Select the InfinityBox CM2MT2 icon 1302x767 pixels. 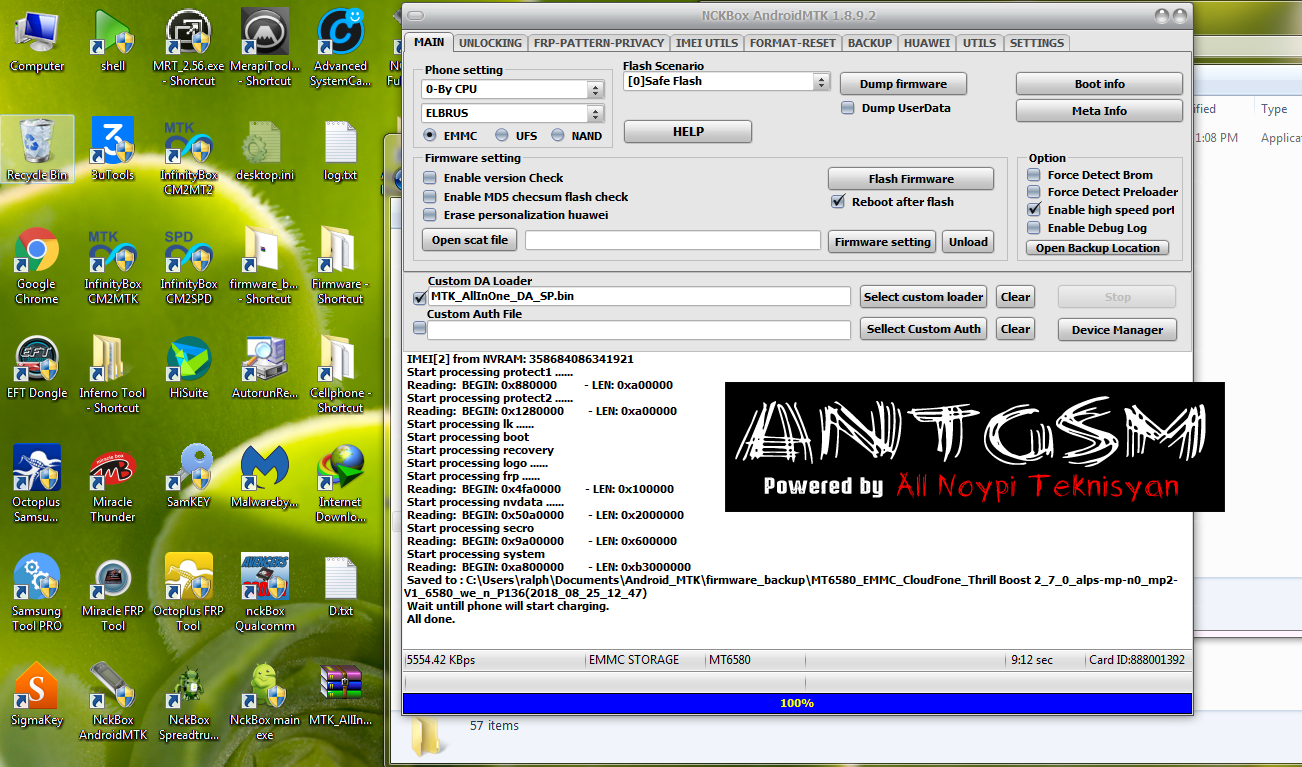pos(188,156)
